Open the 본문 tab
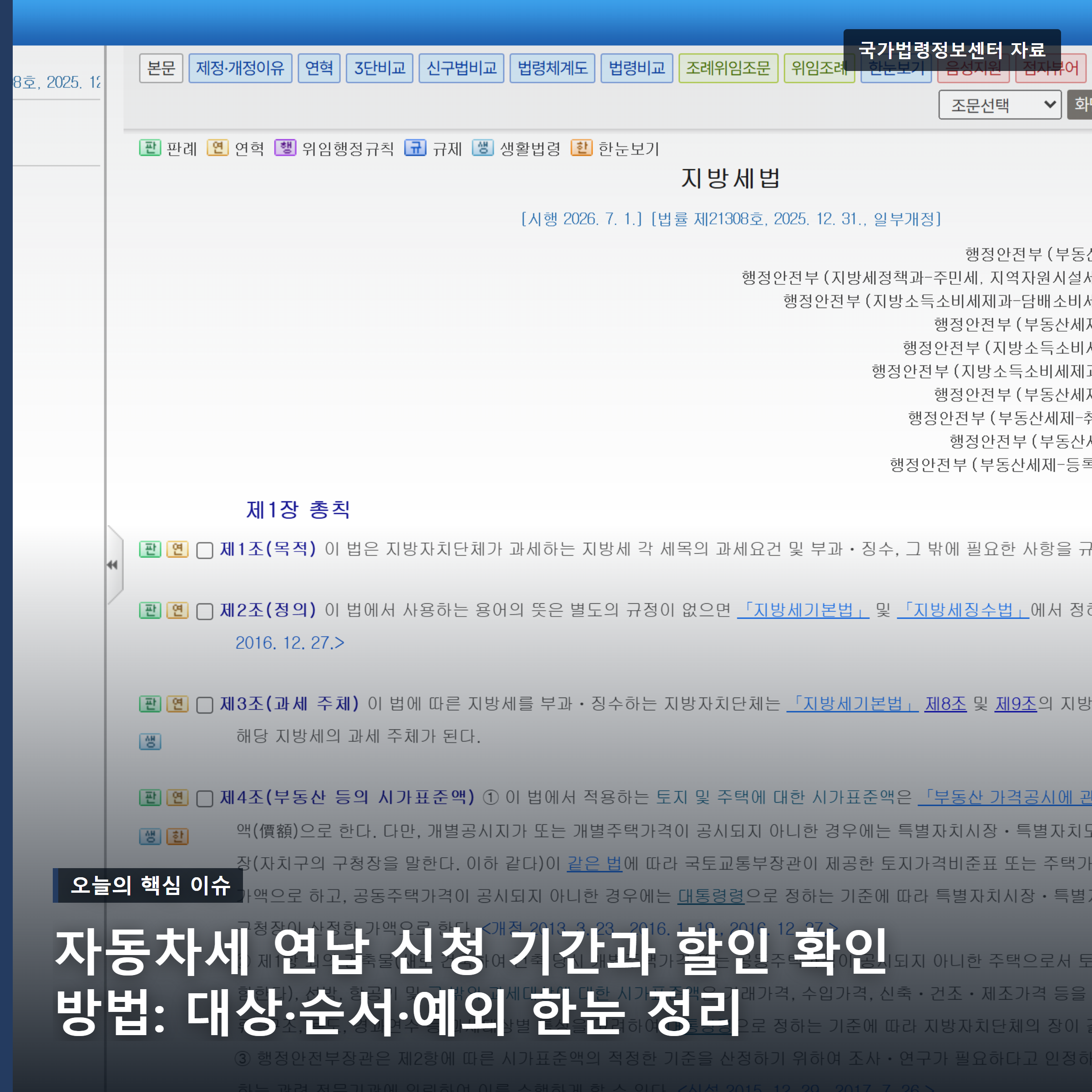 pos(161,68)
